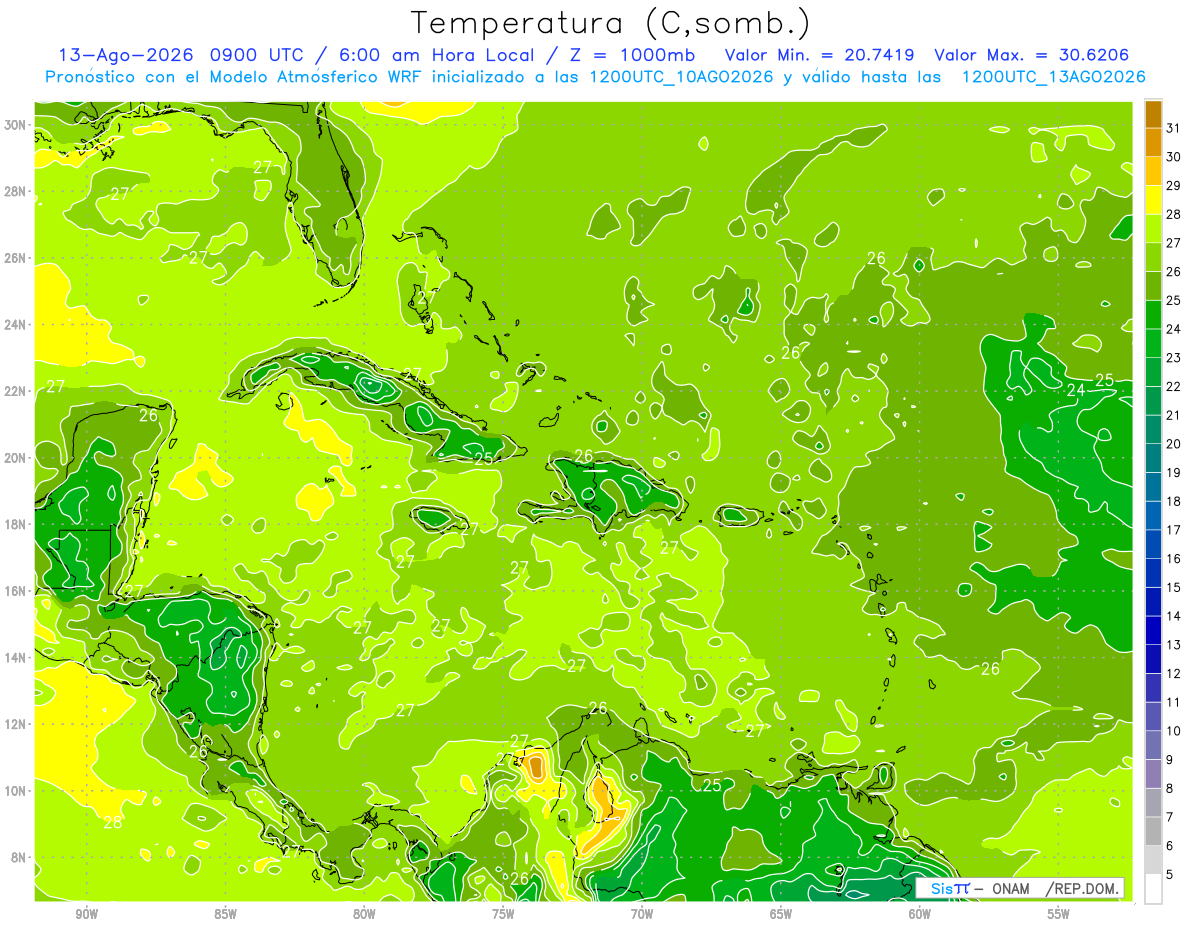The image size is (1200, 927).
Task: Click the legend color band between 28 and 29
Action: point(1153,200)
